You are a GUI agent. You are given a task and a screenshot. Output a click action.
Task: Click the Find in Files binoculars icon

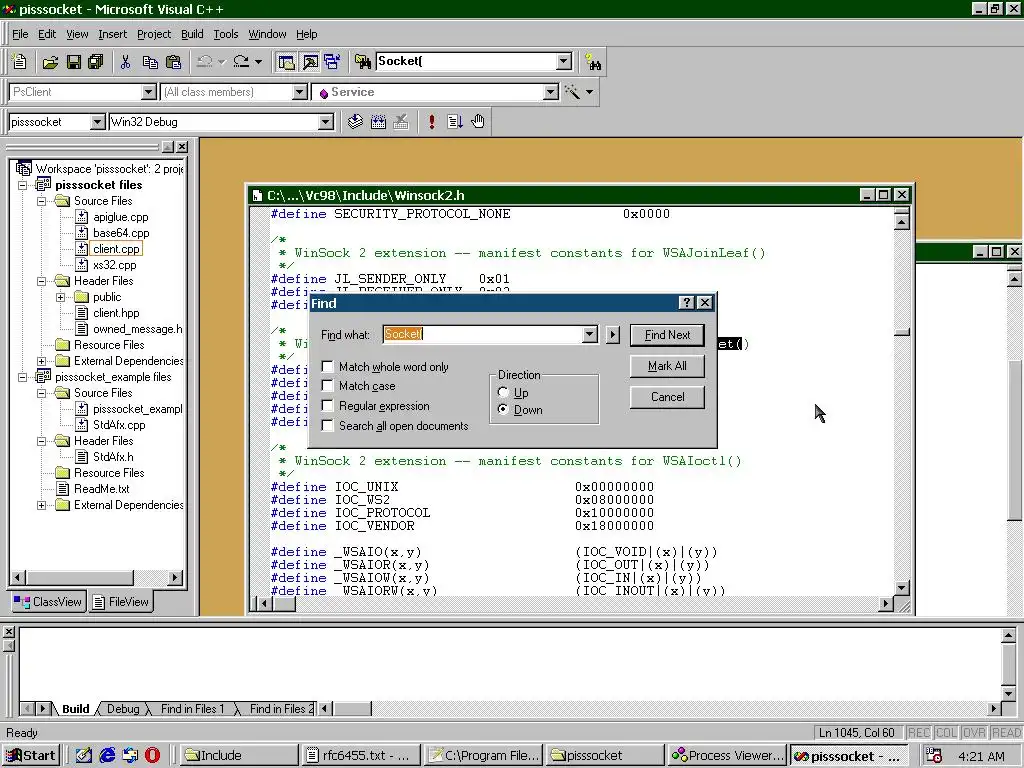click(x=362, y=62)
